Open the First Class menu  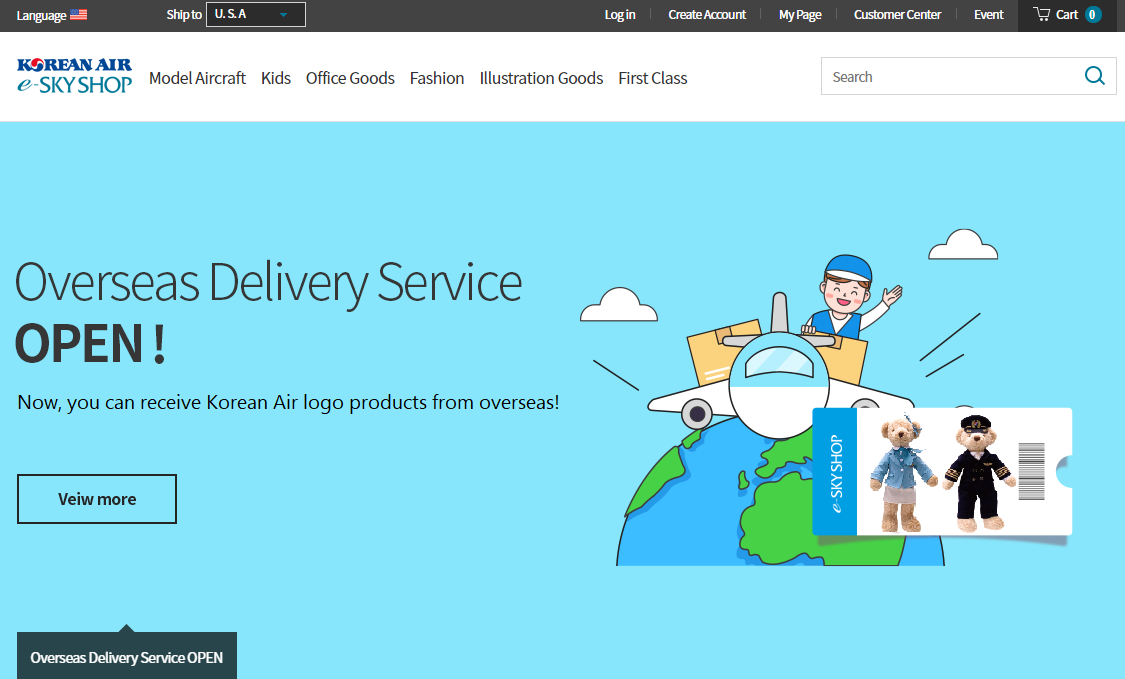pos(653,78)
